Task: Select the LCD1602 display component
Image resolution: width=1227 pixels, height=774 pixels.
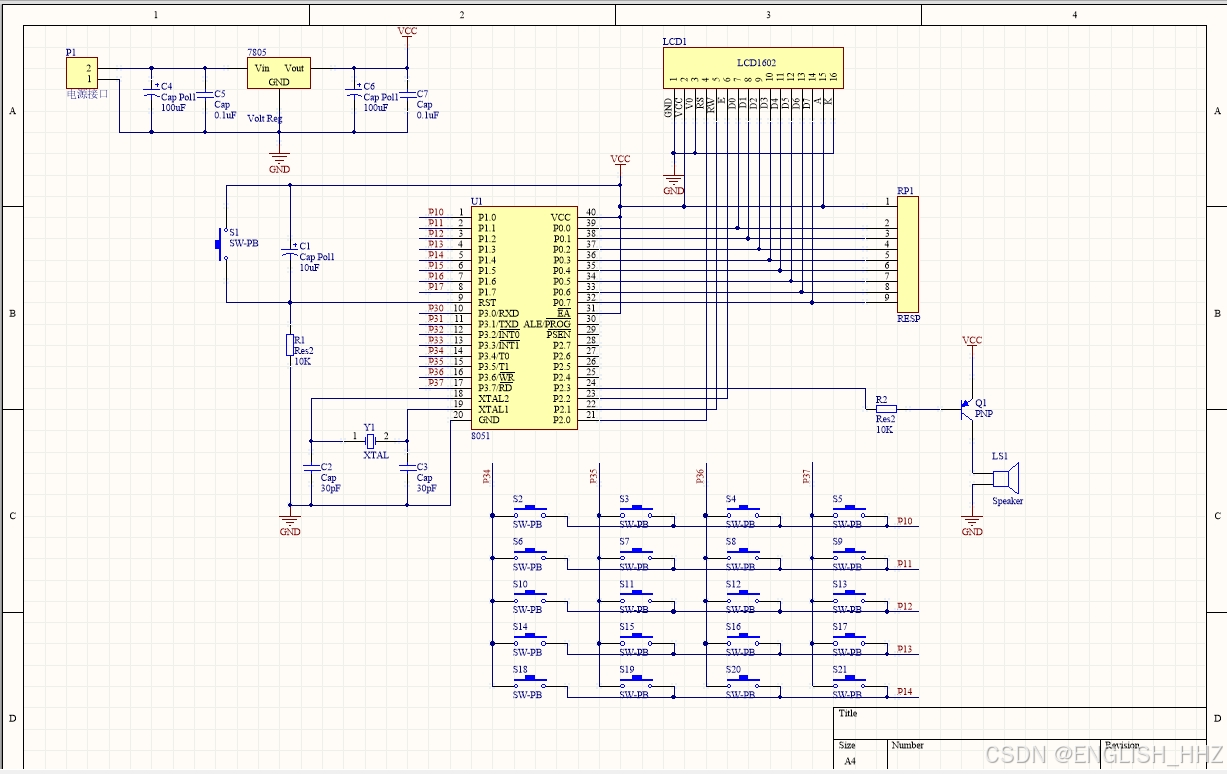Action: [x=753, y=68]
